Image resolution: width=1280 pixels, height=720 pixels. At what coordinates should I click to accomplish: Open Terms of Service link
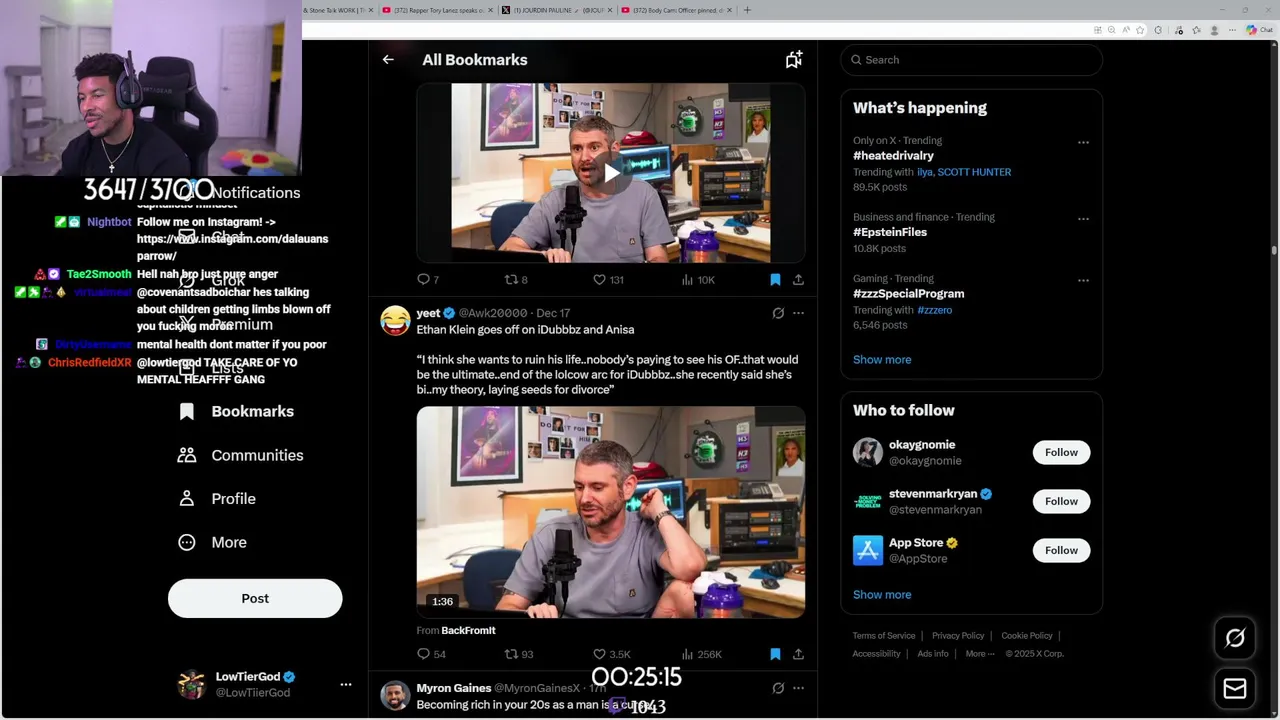[884, 636]
